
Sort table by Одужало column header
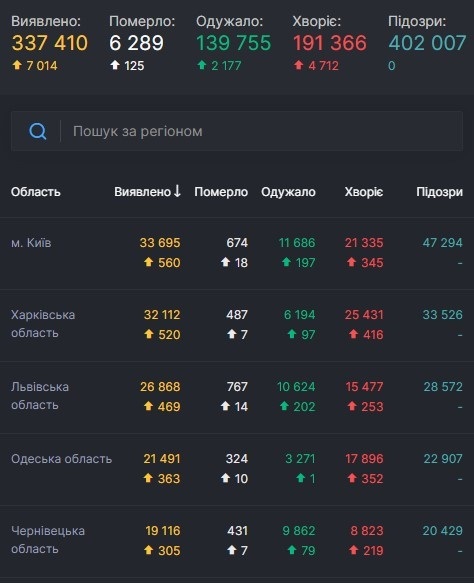tap(288, 192)
